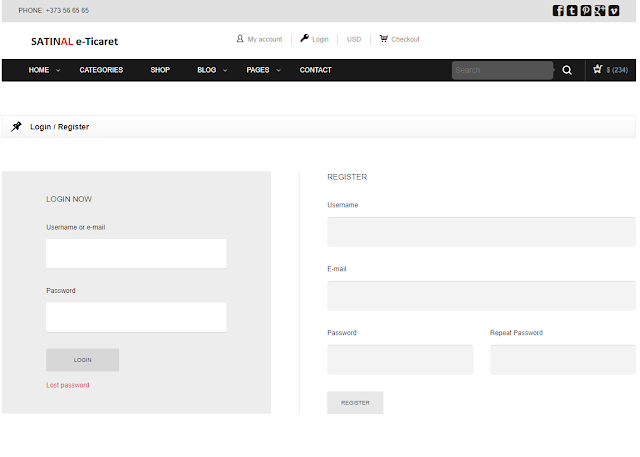Click the search magnifier icon

click(x=567, y=70)
